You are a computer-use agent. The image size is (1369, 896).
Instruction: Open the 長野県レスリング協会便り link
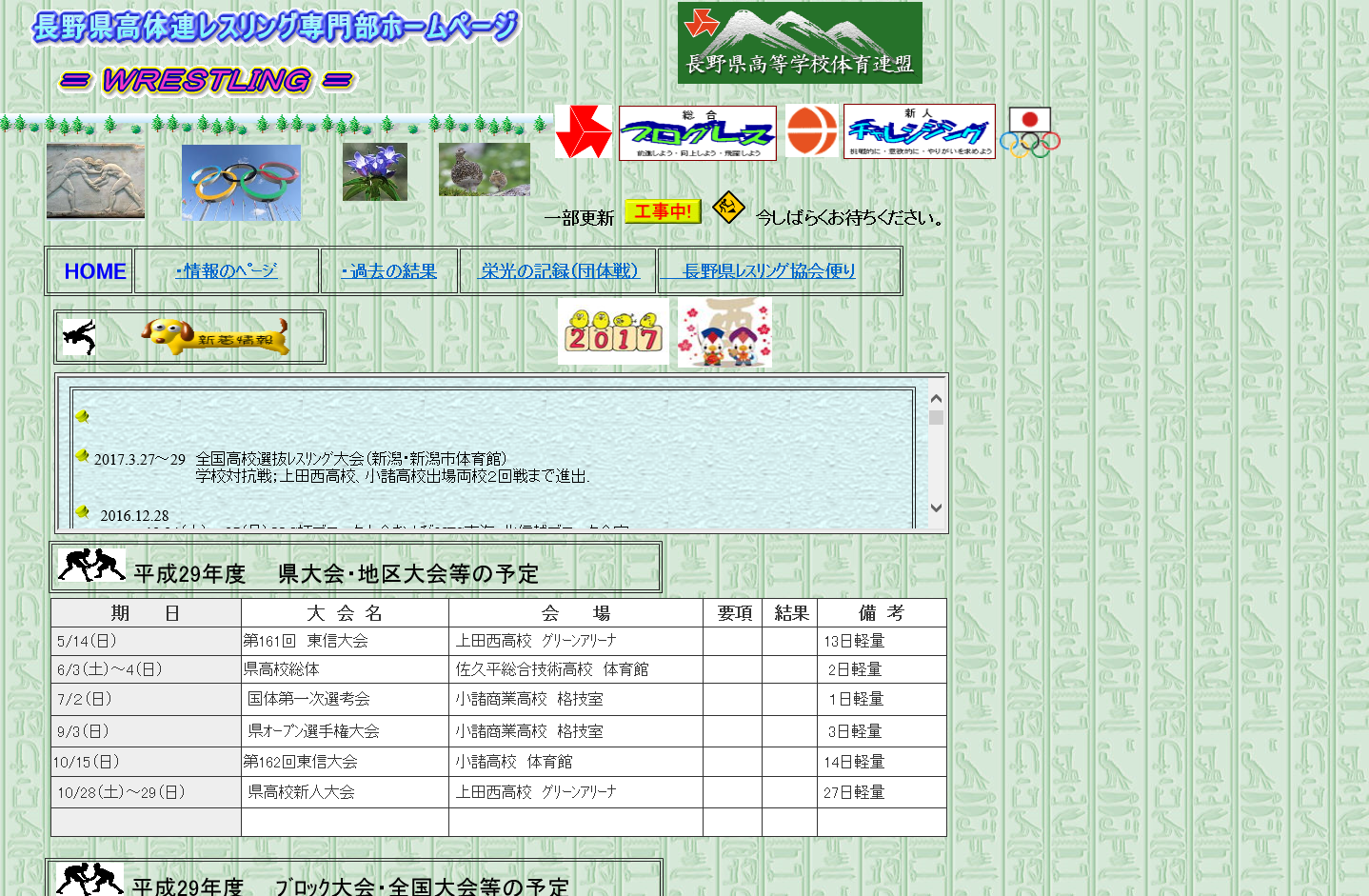coord(769,271)
